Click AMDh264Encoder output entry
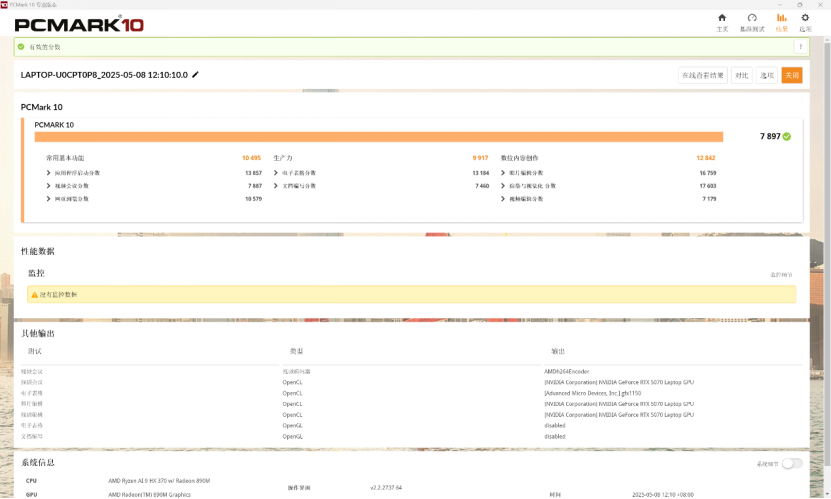The height and width of the screenshot is (499, 831). (567, 371)
